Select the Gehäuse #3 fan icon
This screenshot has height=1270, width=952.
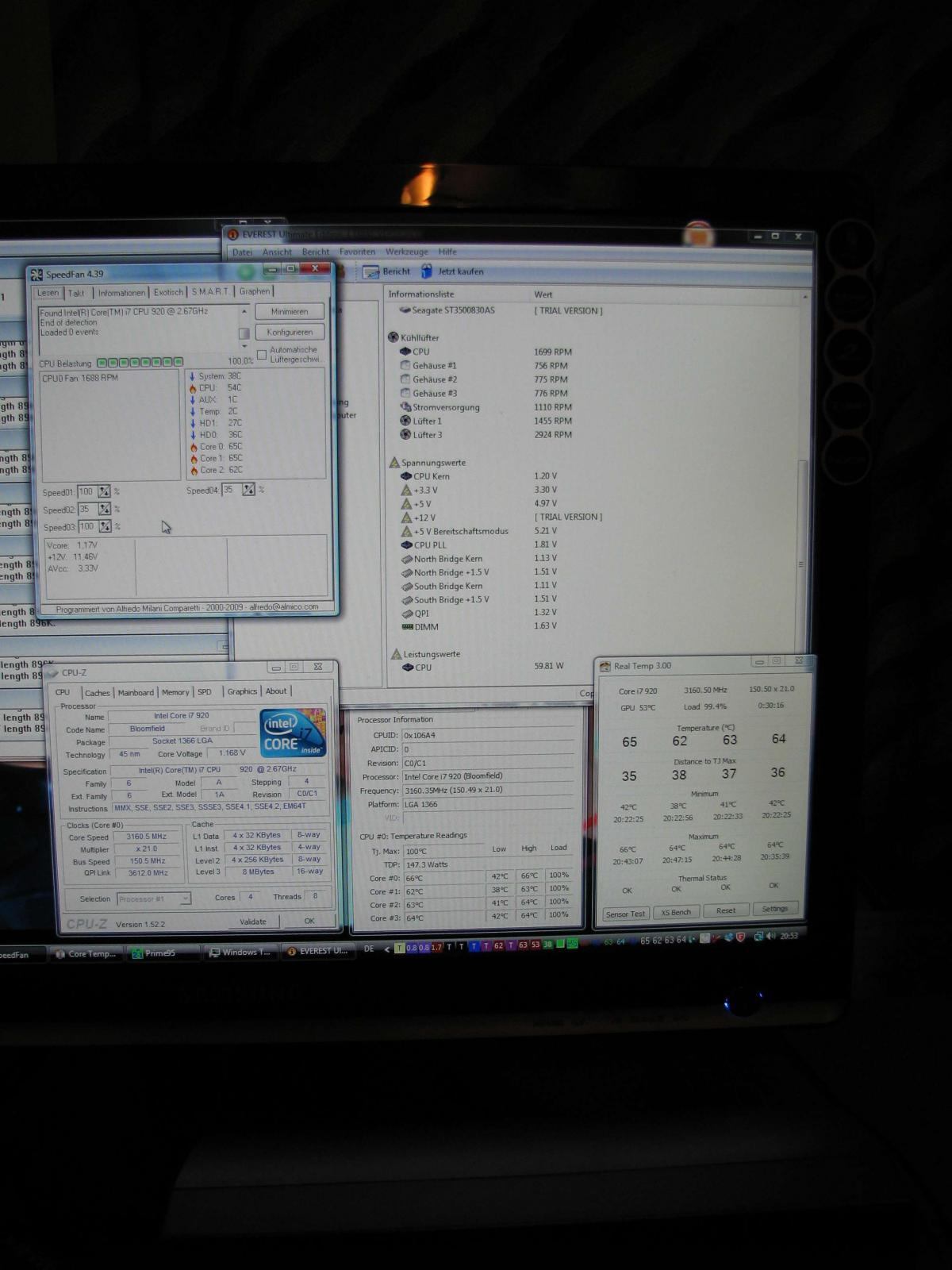pyautogui.click(x=405, y=393)
